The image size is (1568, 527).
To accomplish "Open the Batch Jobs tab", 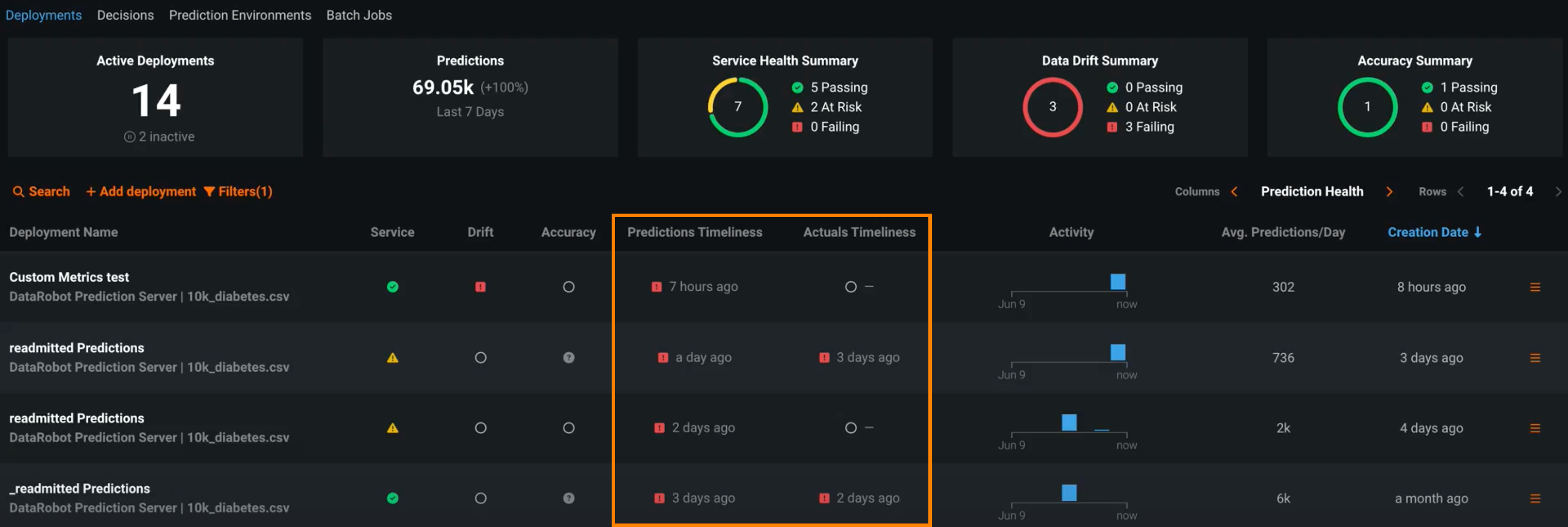I will click(x=358, y=15).
